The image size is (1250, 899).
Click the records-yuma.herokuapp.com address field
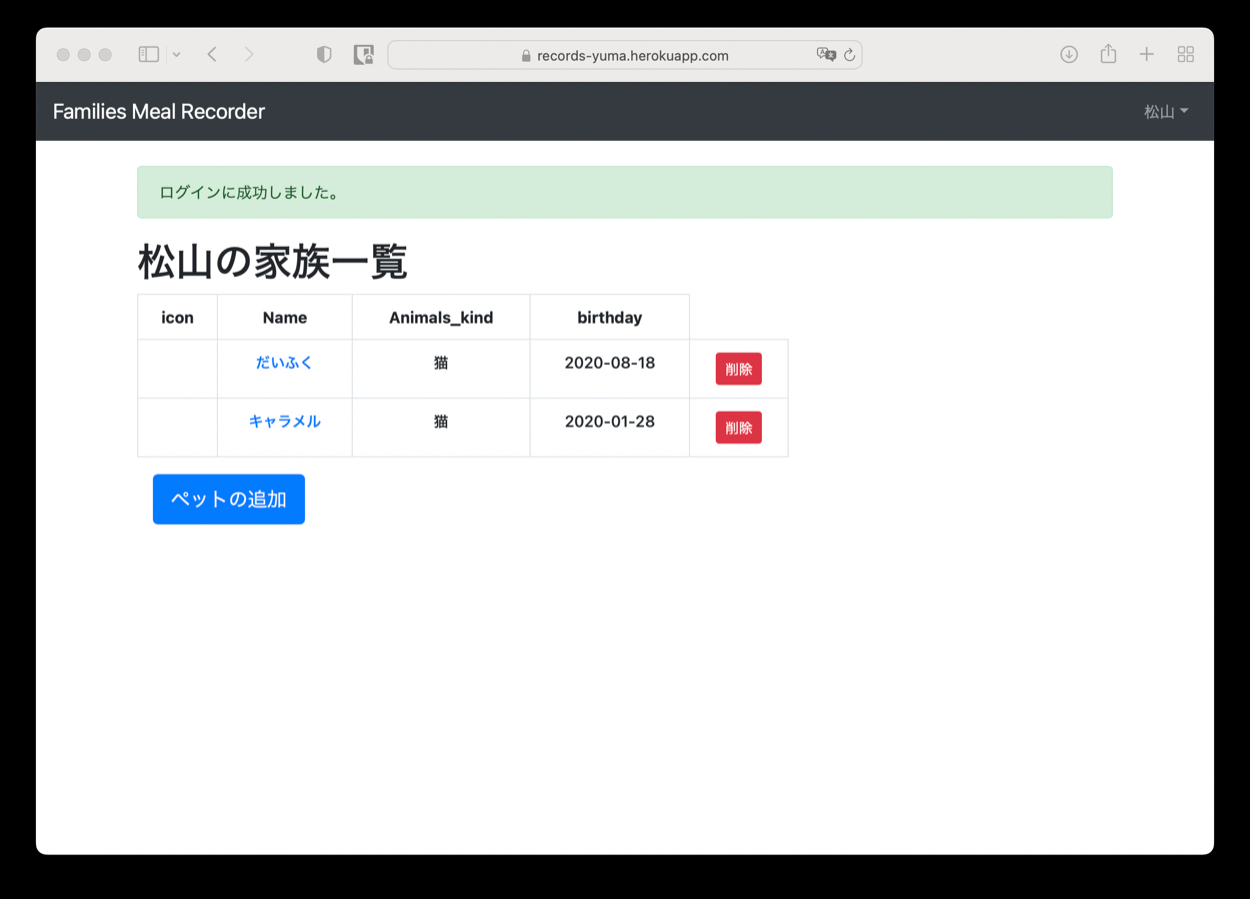630,55
